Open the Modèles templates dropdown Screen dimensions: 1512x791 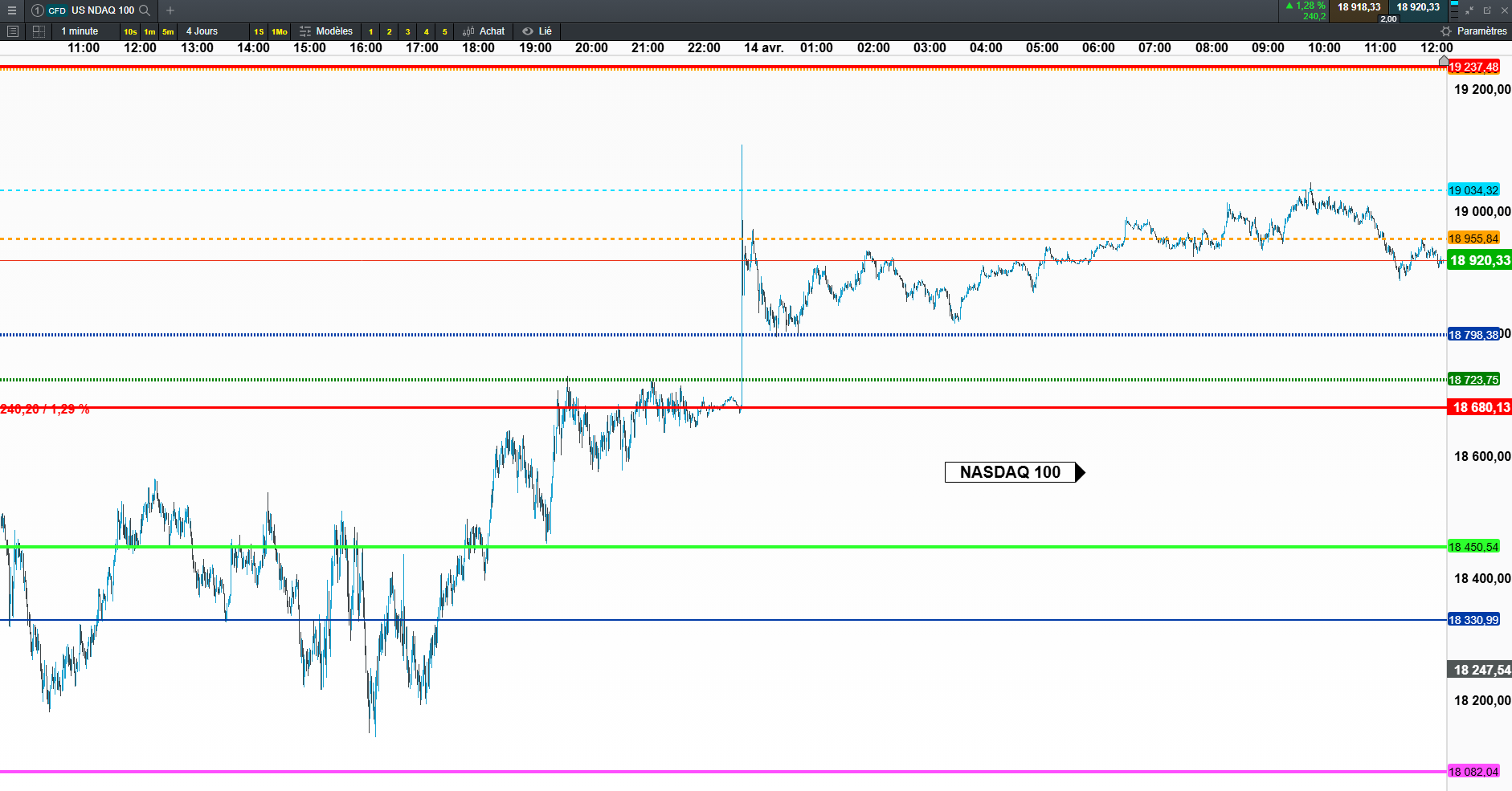point(334,31)
